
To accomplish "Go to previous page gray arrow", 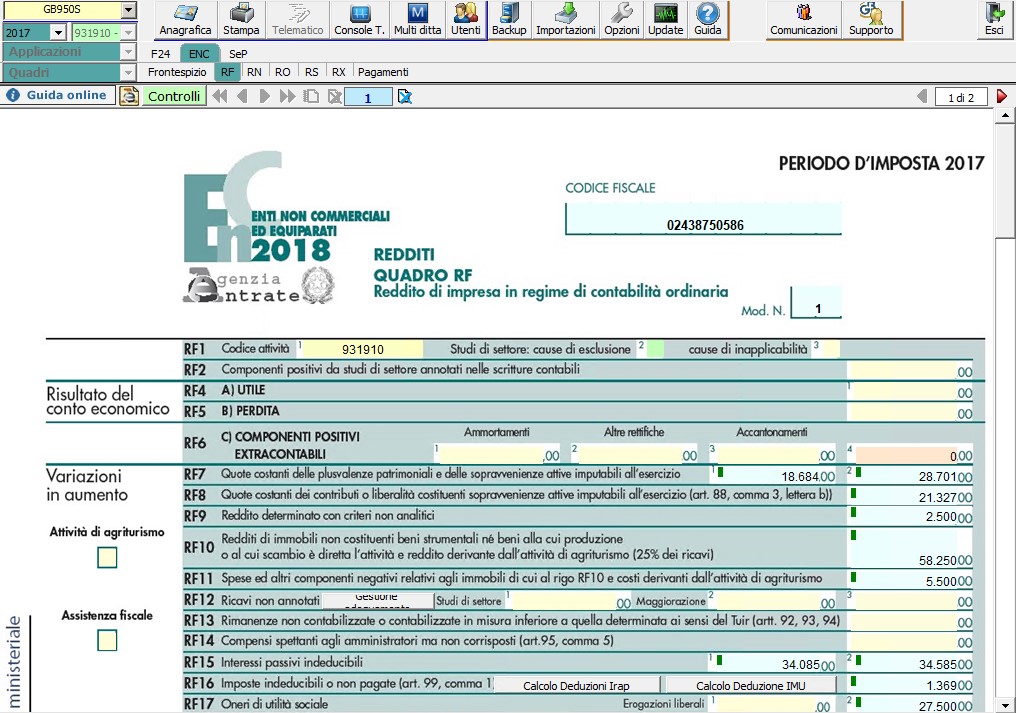I will (x=922, y=97).
